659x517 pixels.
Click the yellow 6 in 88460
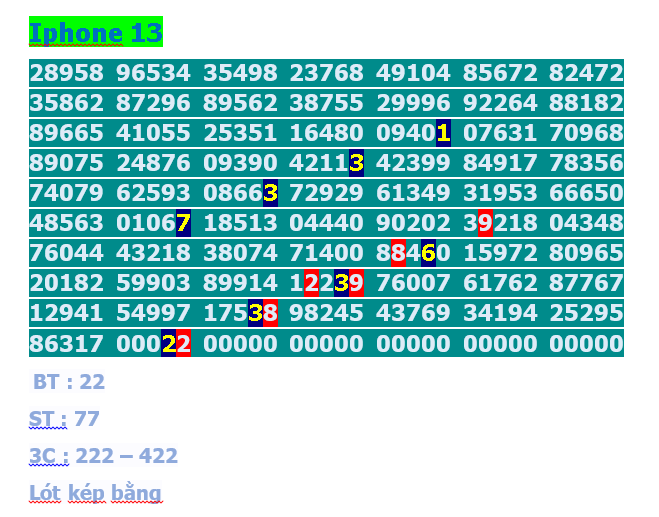[x=428, y=253]
